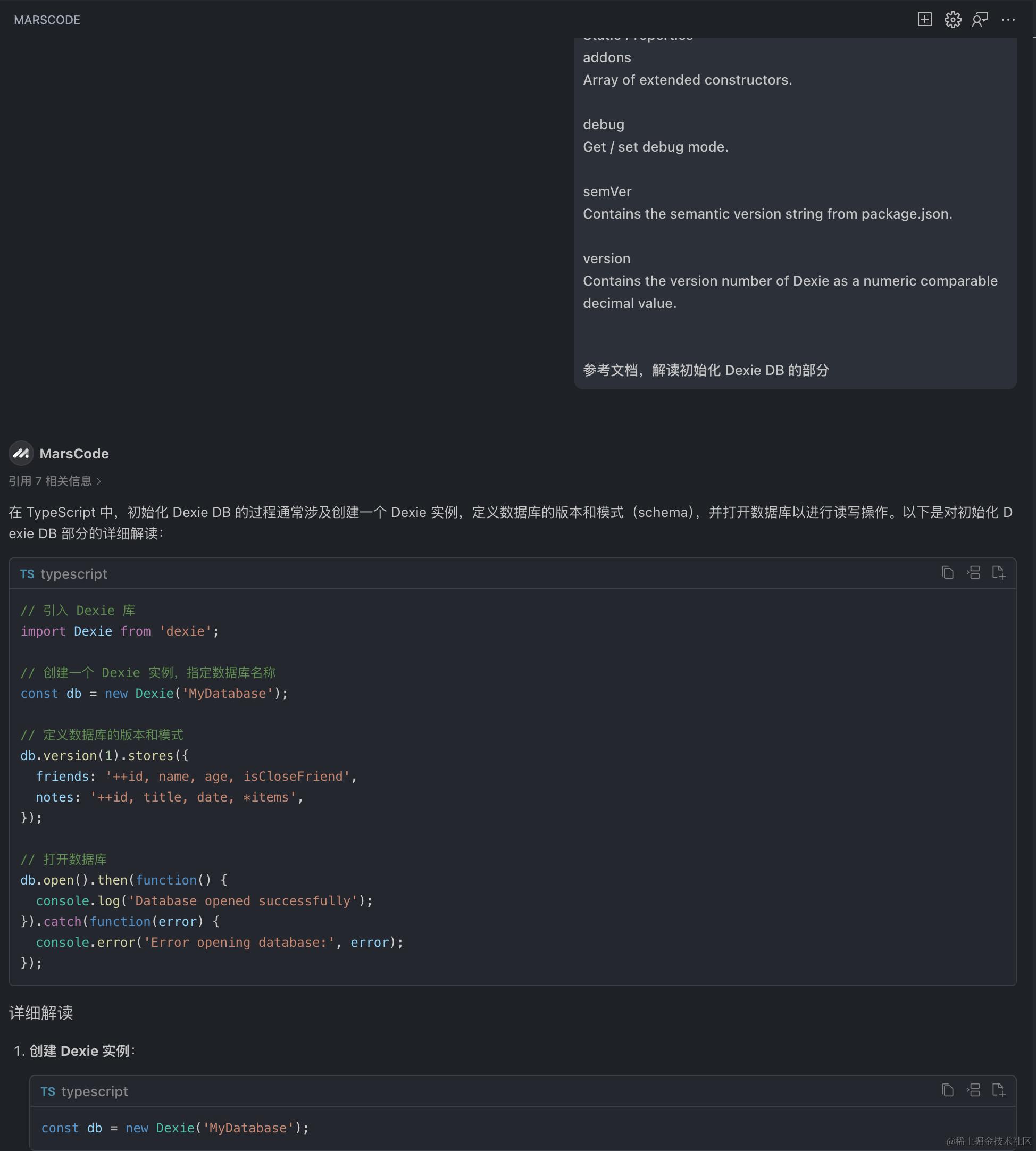The image size is (1036, 1151).
Task: Insert second code snippet at cursor
Action: pyautogui.click(x=973, y=1090)
